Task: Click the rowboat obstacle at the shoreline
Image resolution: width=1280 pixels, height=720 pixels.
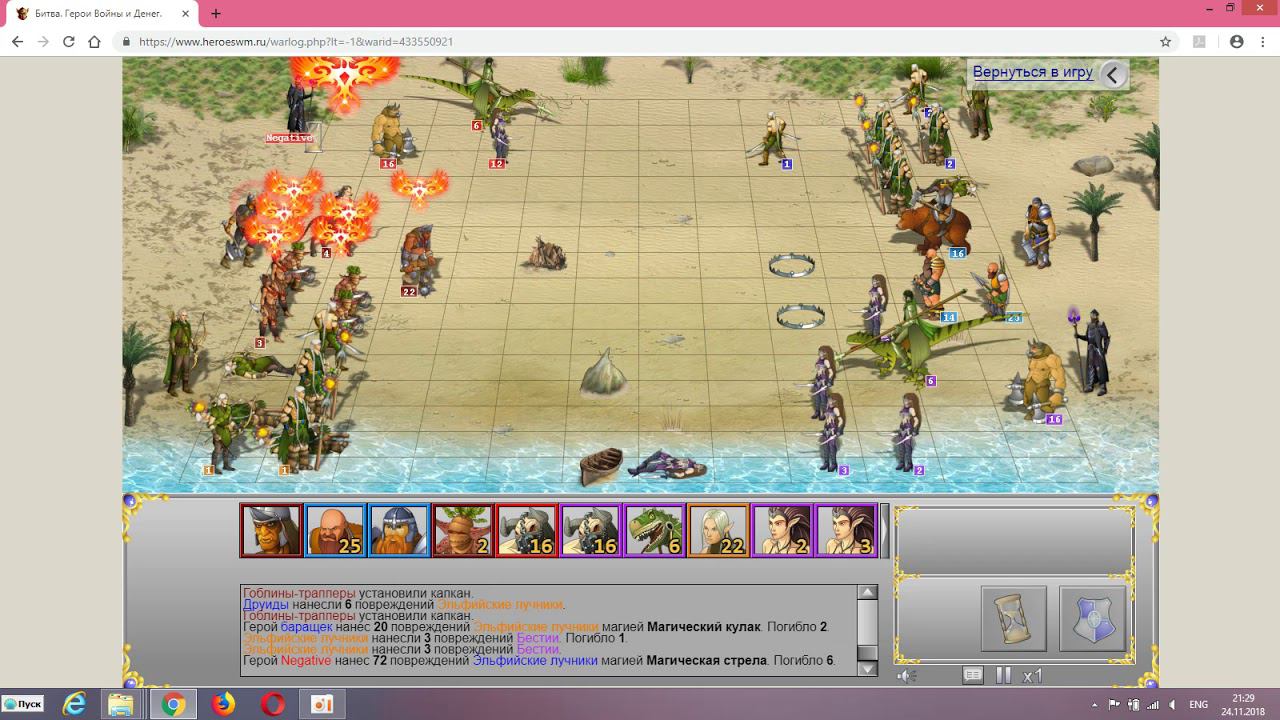Action: point(601,465)
